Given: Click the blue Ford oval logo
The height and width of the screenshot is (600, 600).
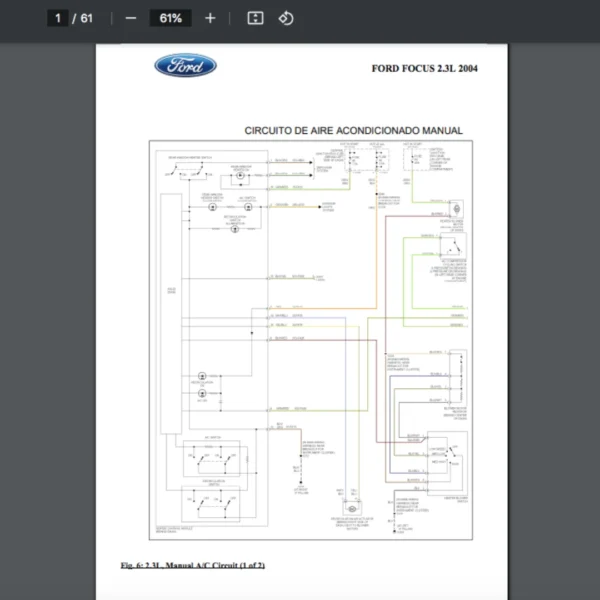Looking at the screenshot, I should click(x=185, y=66).
